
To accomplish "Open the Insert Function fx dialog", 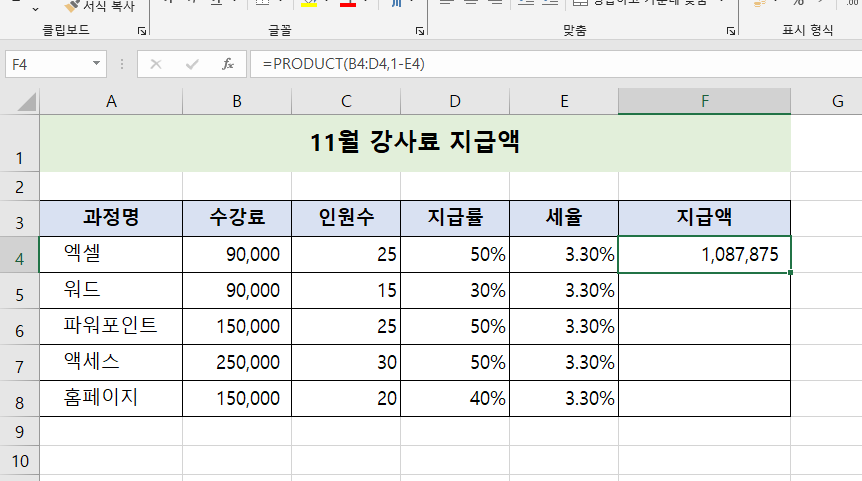I will pyautogui.click(x=228, y=64).
